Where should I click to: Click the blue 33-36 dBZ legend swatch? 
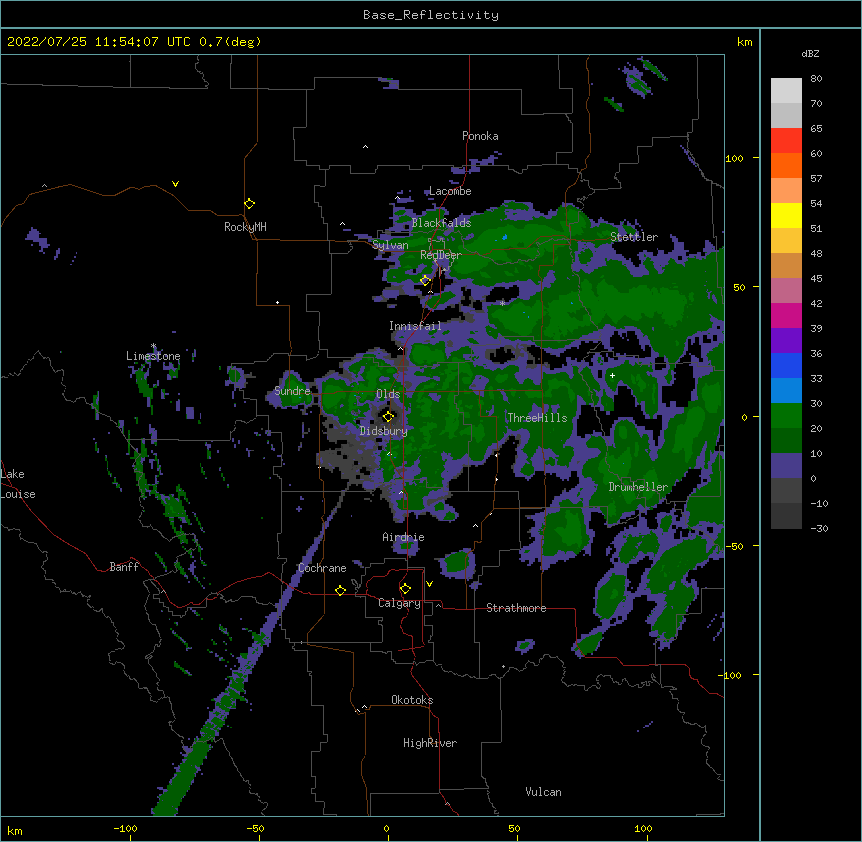[x=786, y=365]
